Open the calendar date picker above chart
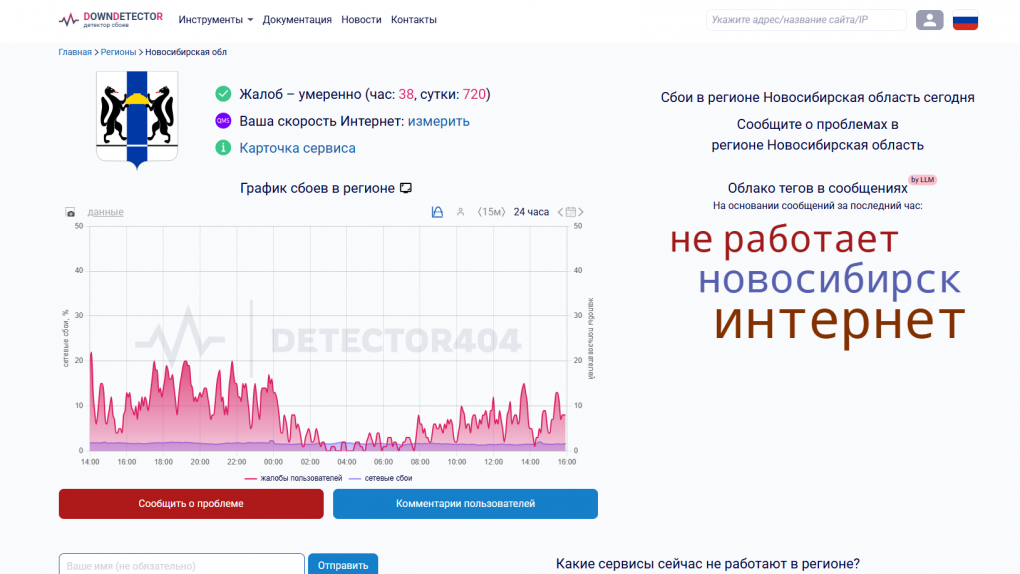Screen dimensions: 1020x574 point(571,212)
